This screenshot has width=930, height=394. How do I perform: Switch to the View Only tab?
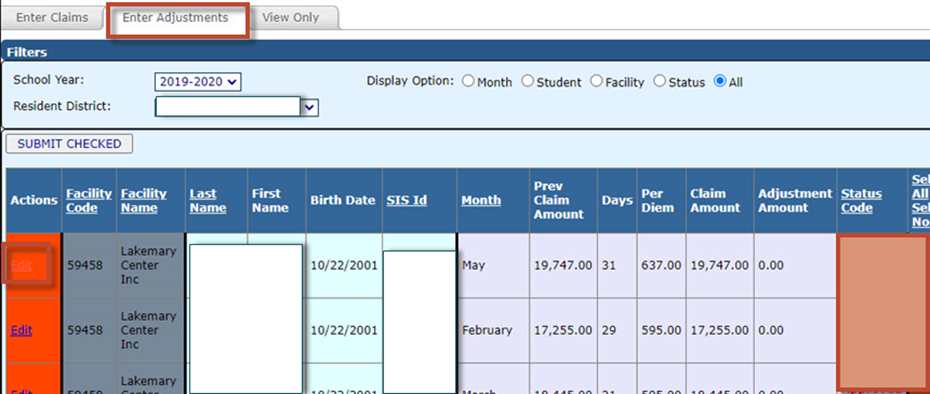click(x=291, y=18)
